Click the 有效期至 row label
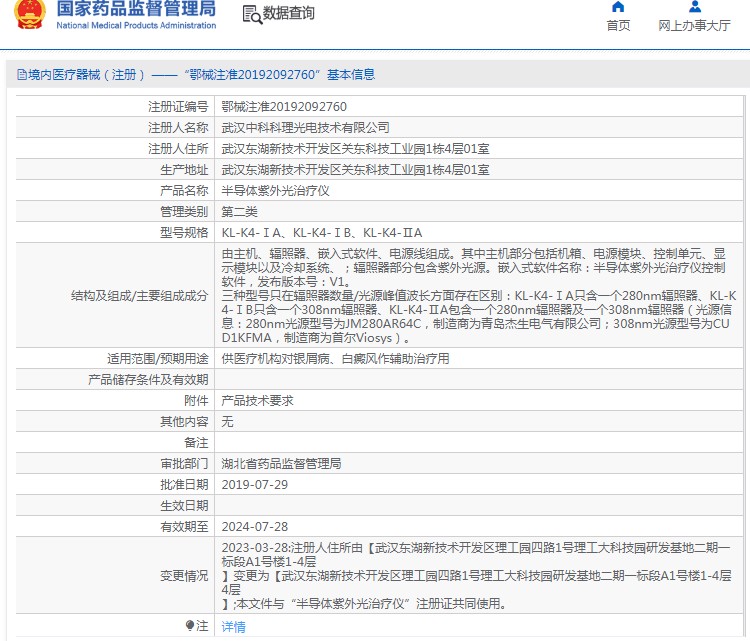 (x=184, y=527)
